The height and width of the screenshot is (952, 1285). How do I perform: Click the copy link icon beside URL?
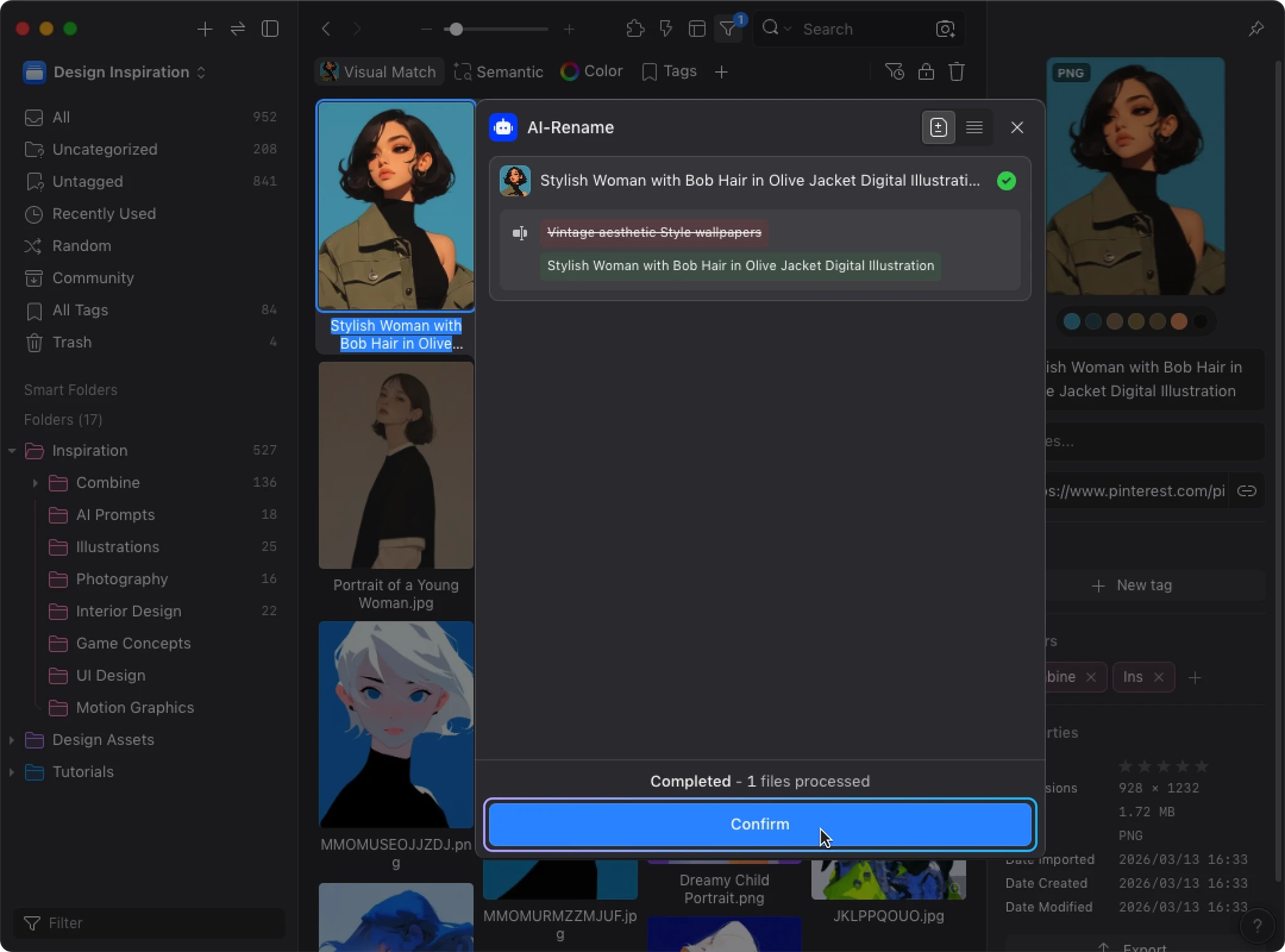1246,491
